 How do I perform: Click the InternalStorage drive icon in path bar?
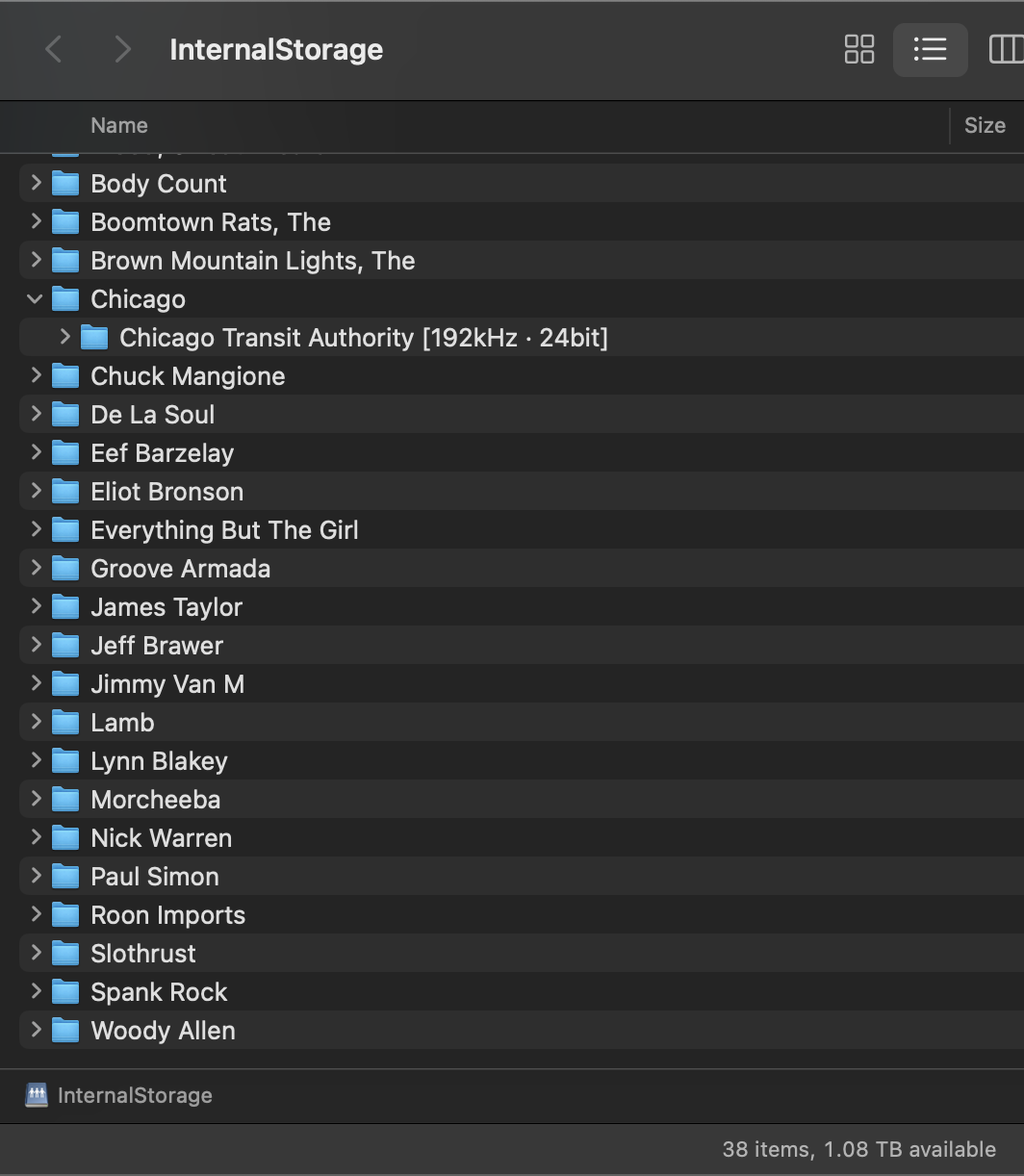pos(36,1095)
